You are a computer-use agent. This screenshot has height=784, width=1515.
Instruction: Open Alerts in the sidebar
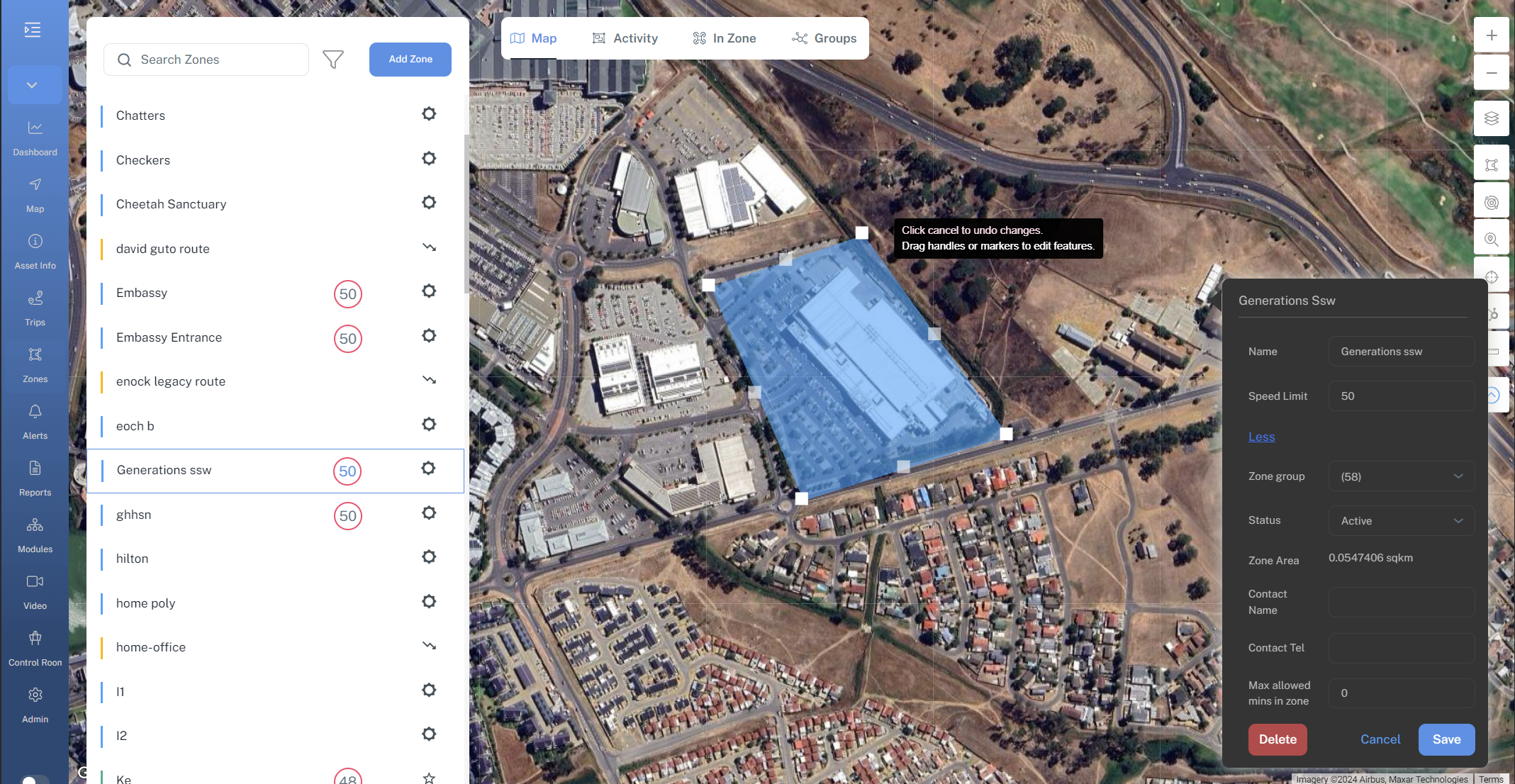coord(35,422)
